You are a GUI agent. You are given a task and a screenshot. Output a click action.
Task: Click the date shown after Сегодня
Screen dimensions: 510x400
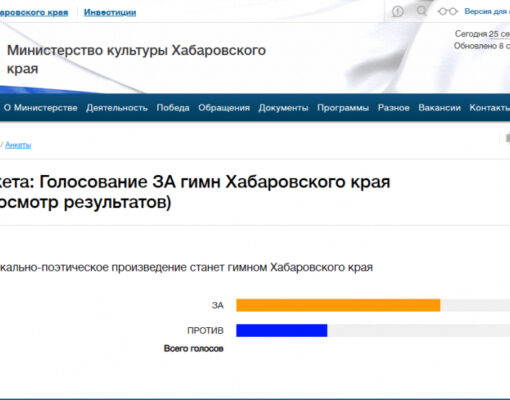pos(499,34)
